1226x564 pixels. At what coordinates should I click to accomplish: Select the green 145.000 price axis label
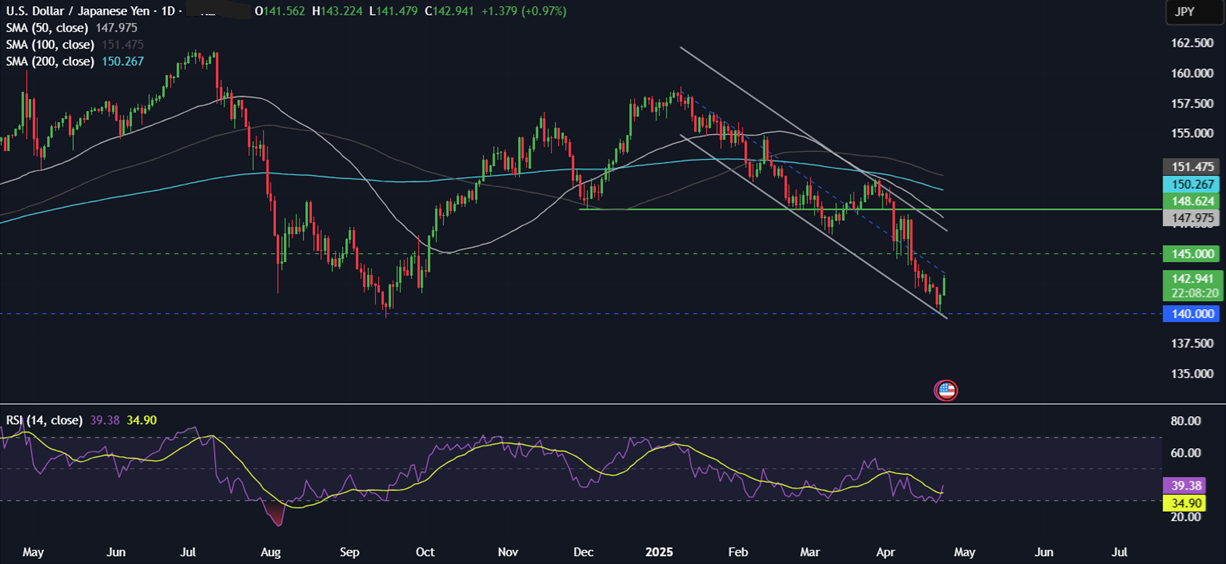click(1192, 254)
